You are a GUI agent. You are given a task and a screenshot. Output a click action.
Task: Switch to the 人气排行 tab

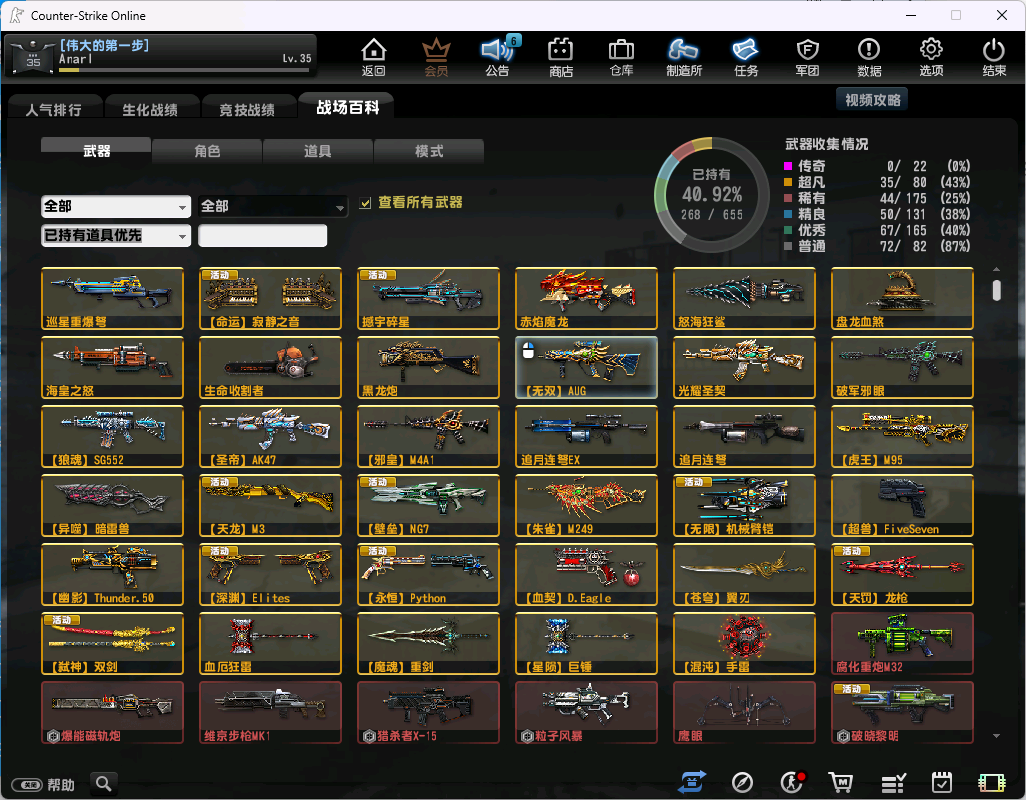(54, 109)
